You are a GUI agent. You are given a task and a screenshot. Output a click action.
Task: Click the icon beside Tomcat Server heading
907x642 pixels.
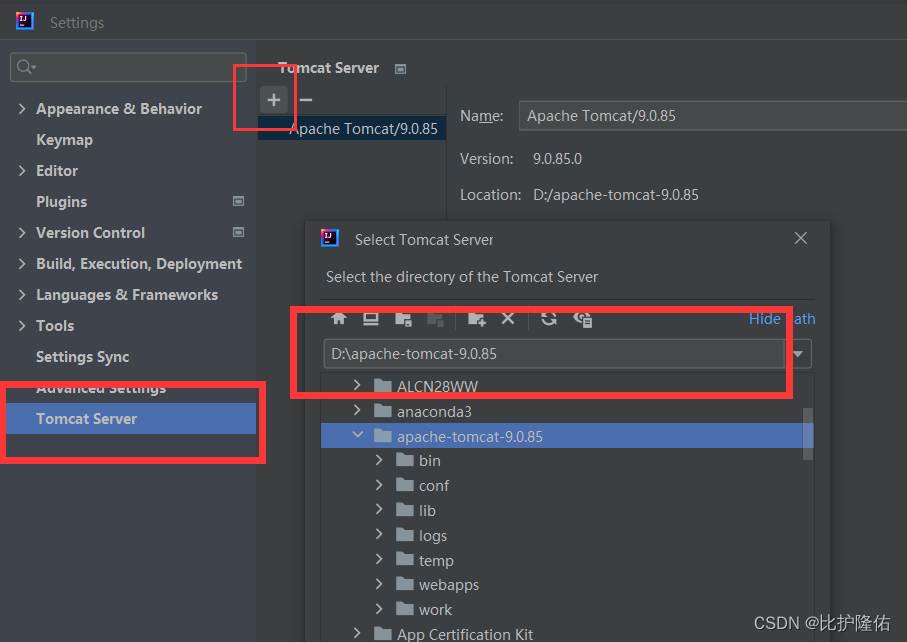(x=400, y=69)
